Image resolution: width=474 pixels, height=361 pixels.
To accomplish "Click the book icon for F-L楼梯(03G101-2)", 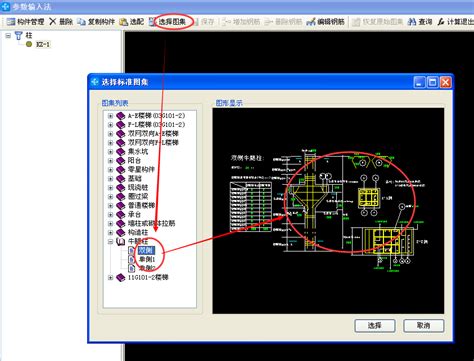I will pyautogui.click(x=121, y=125).
